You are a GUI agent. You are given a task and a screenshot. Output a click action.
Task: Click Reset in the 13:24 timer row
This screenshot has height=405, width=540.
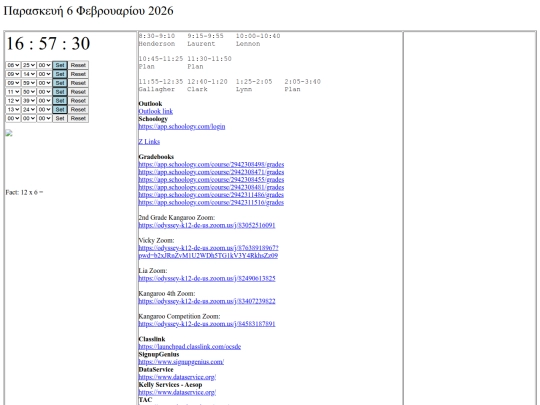tap(78, 110)
